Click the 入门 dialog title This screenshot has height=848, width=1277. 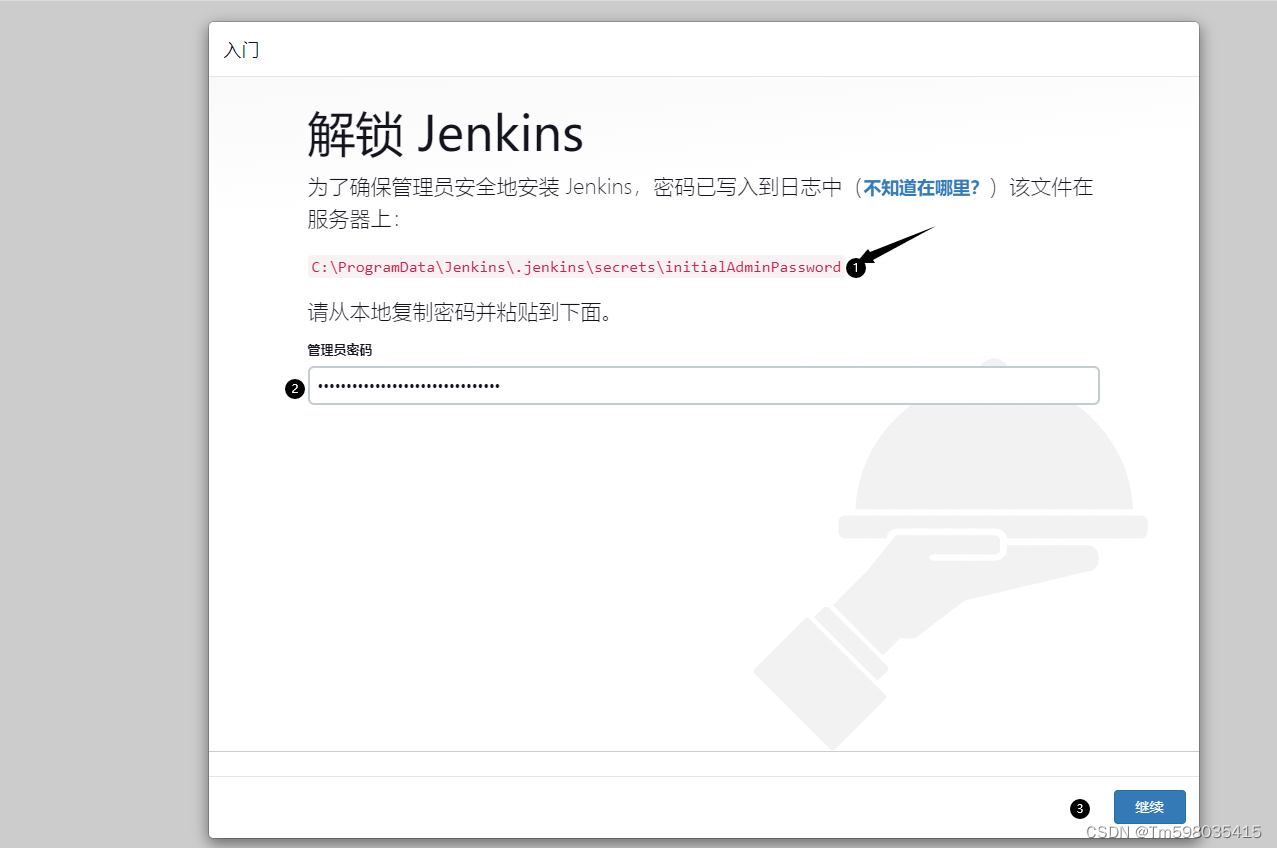point(241,50)
